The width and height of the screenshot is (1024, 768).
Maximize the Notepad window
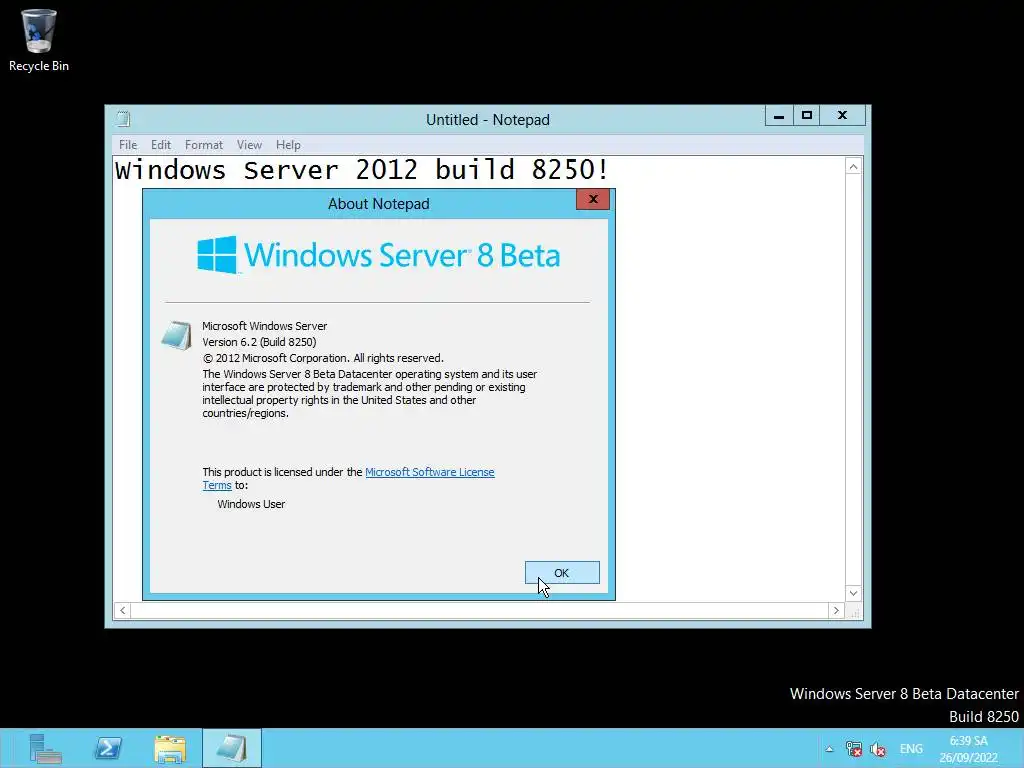pyautogui.click(x=807, y=116)
